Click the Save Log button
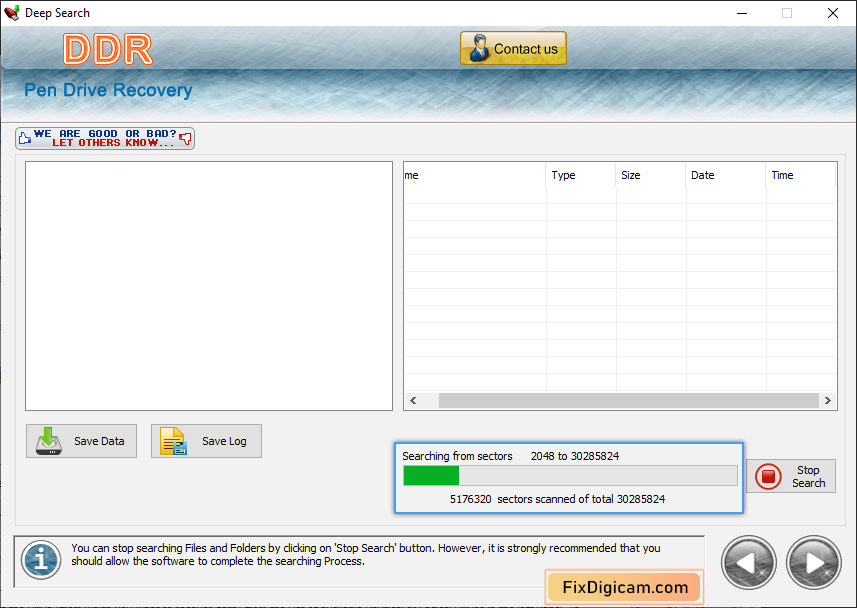The width and height of the screenshot is (857, 608). point(206,441)
